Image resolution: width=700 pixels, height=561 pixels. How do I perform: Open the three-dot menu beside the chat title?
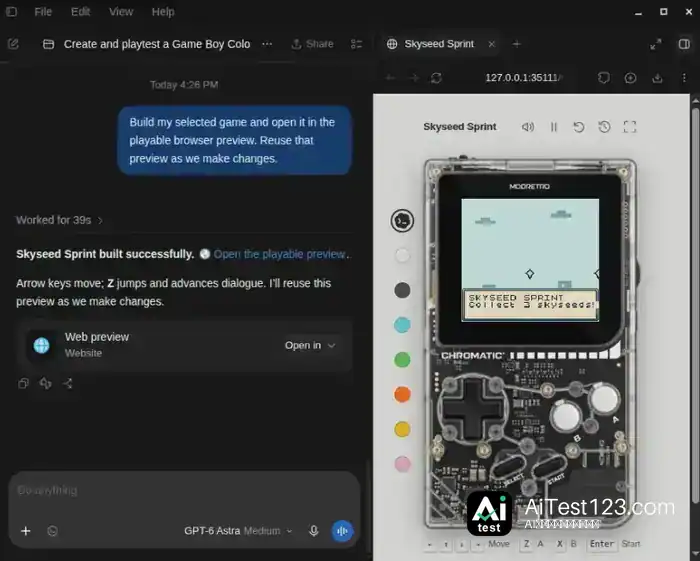click(267, 44)
